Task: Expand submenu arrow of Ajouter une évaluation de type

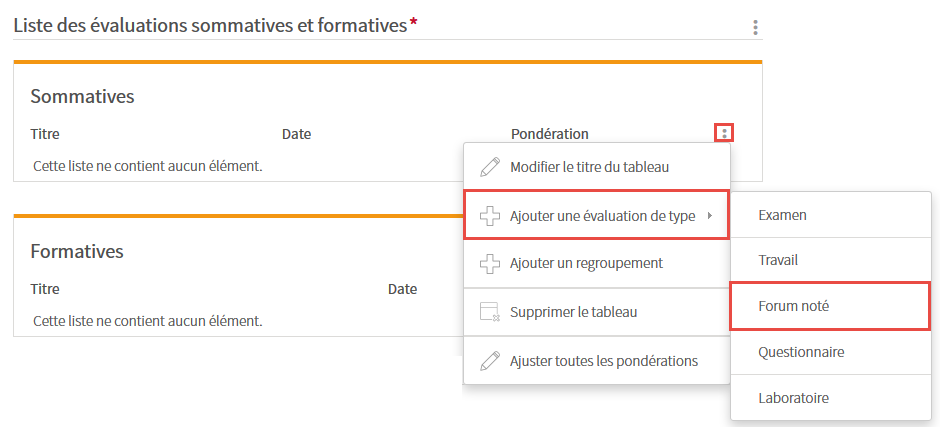Action: [710, 216]
